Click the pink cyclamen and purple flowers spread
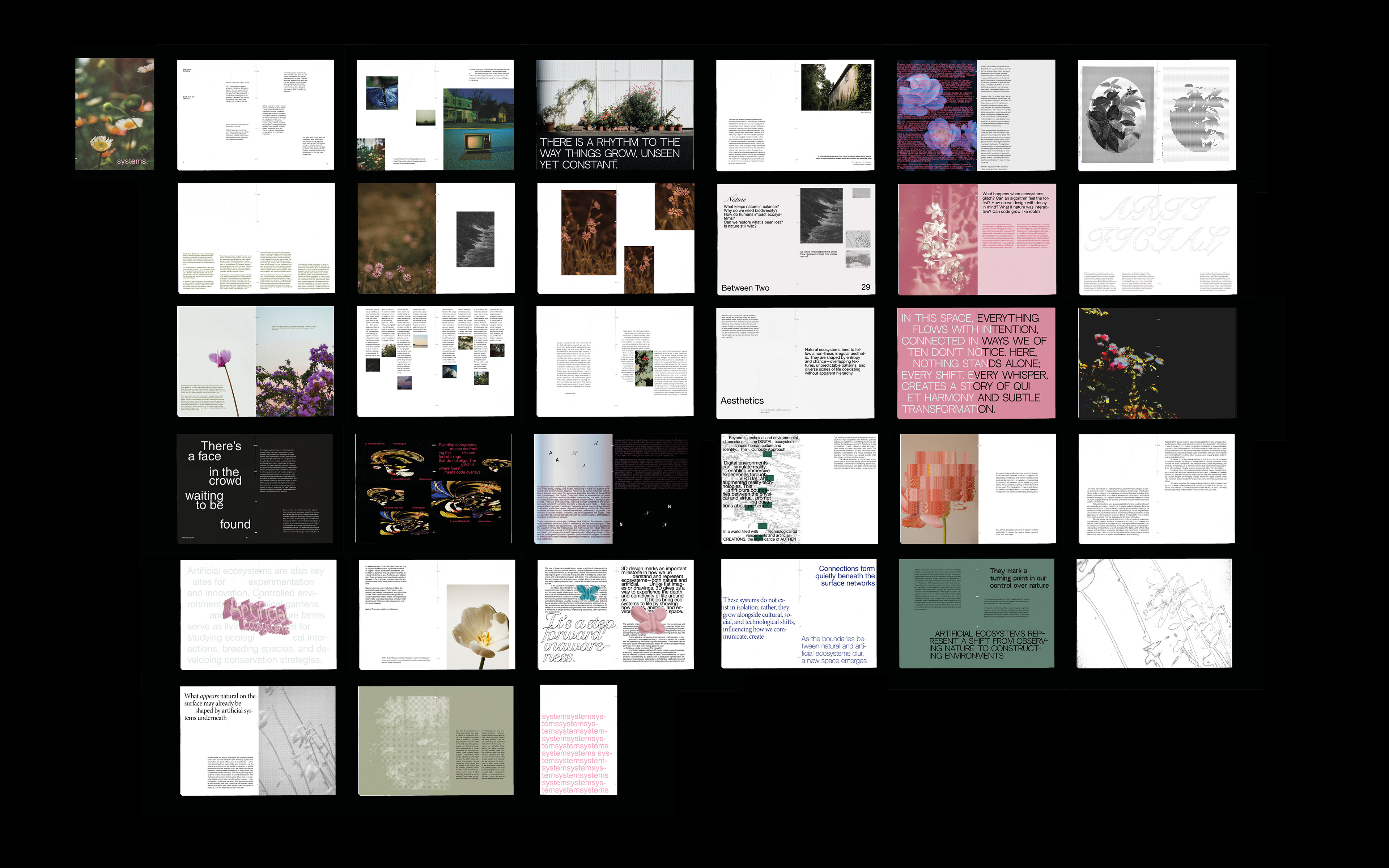1389x868 pixels. (255, 361)
